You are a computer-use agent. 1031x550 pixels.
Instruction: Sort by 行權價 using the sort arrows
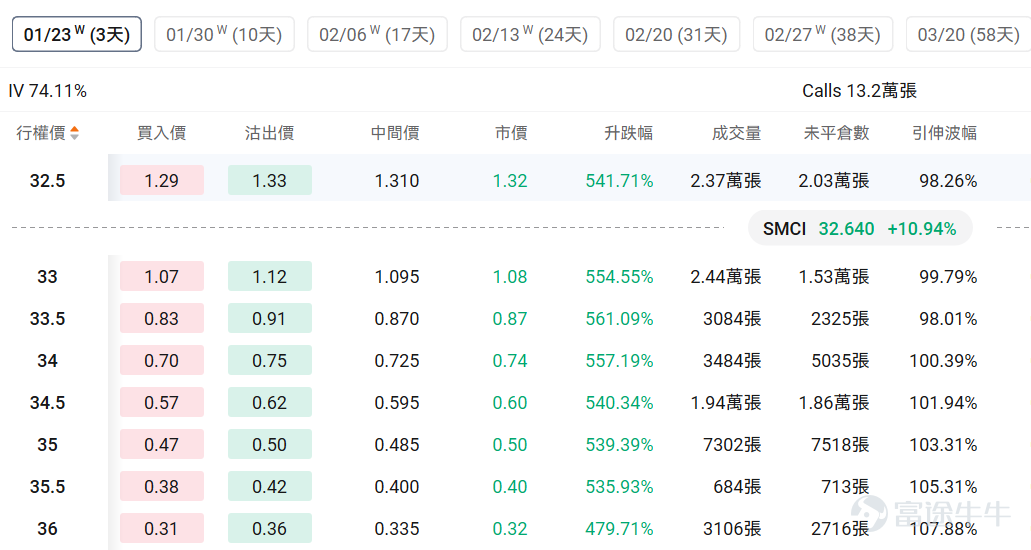[74, 133]
